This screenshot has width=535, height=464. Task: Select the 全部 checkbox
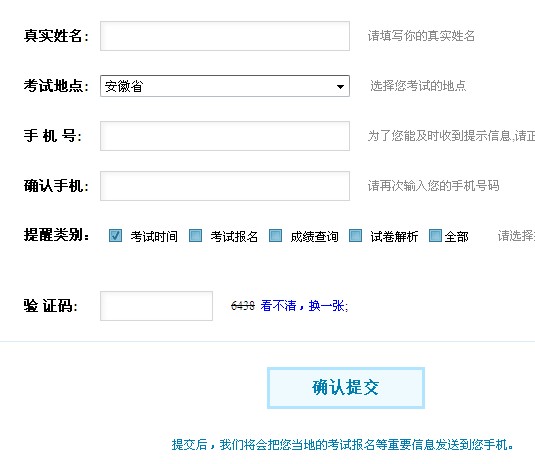click(x=435, y=235)
